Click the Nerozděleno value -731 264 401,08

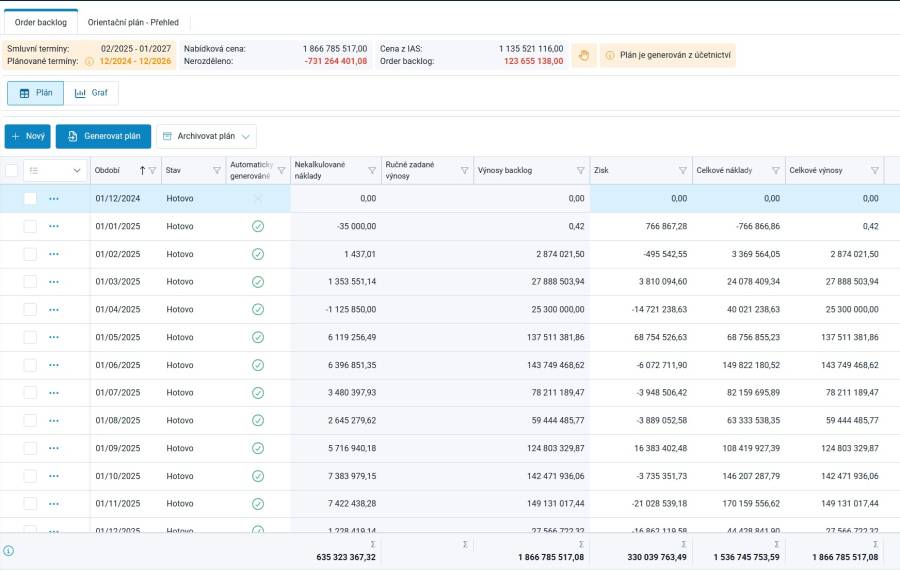coord(336,61)
